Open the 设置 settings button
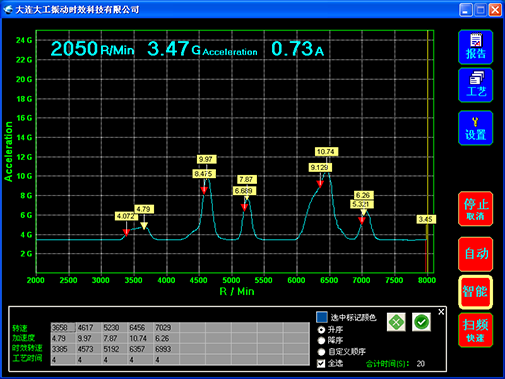505x379 pixels. 475,128
